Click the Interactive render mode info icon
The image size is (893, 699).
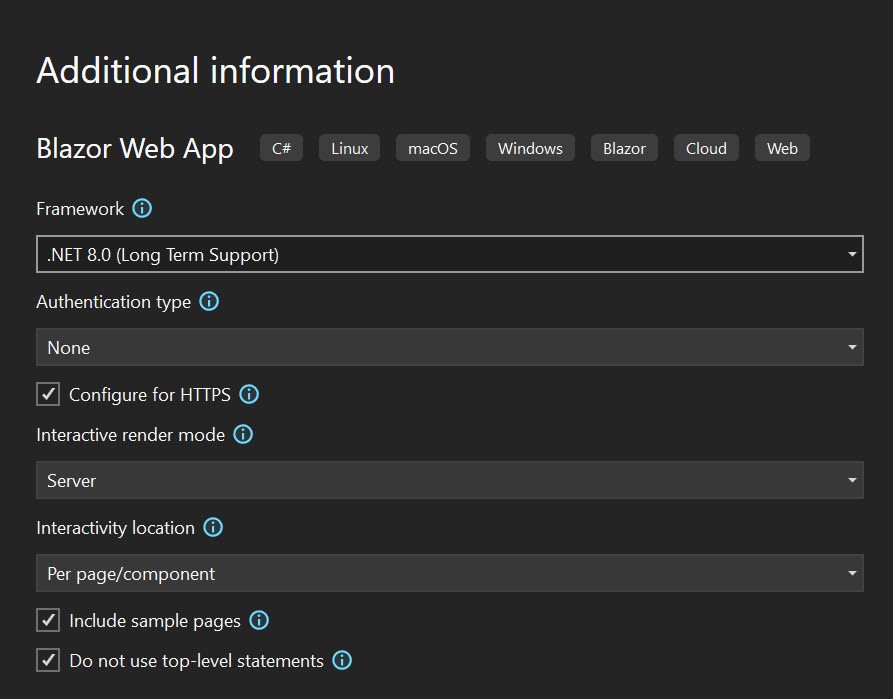click(x=243, y=435)
